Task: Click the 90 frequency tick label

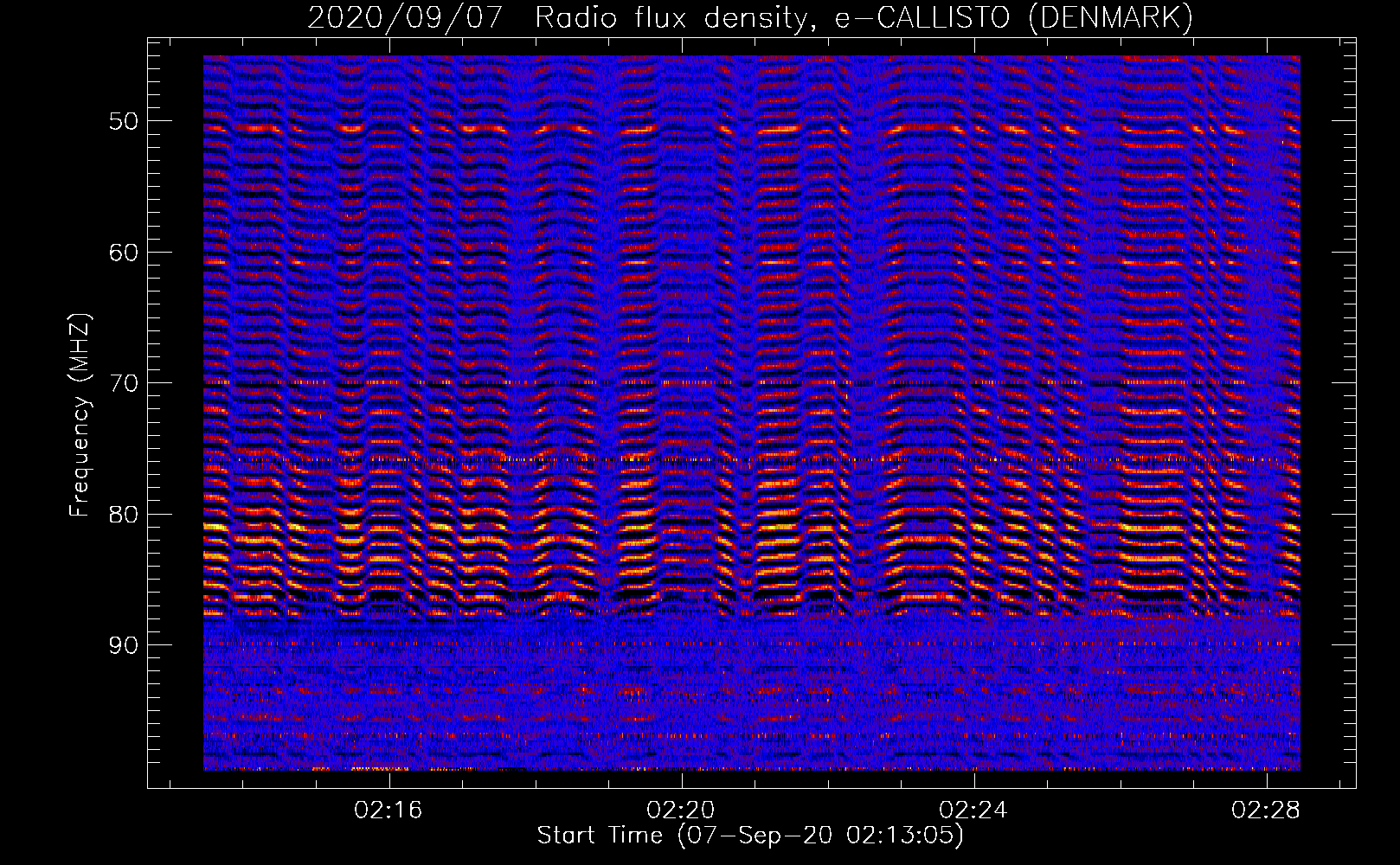Action: pyautogui.click(x=124, y=645)
